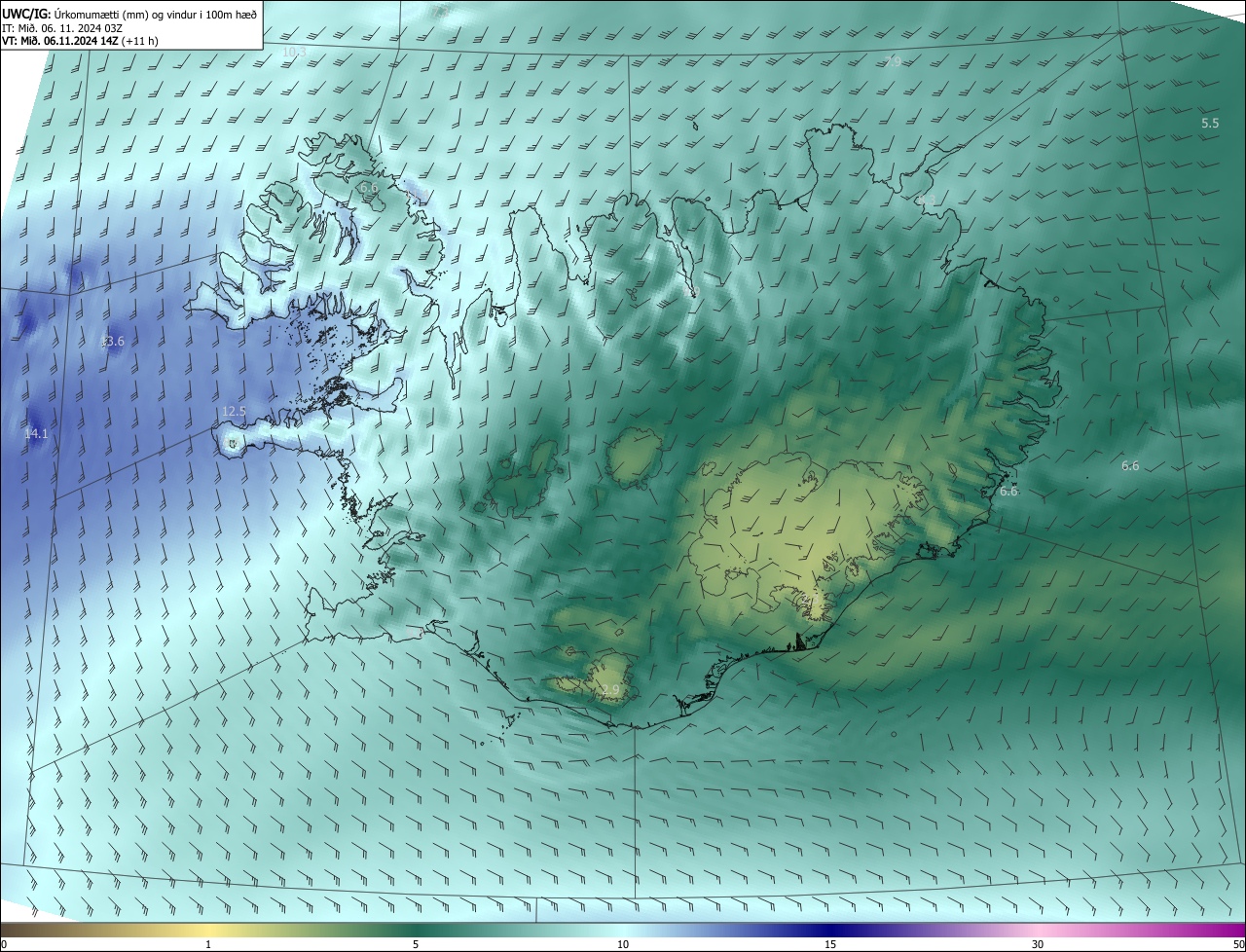Click the 12.5 value label
This screenshot has height=952, width=1246.
[x=234, y=412]
